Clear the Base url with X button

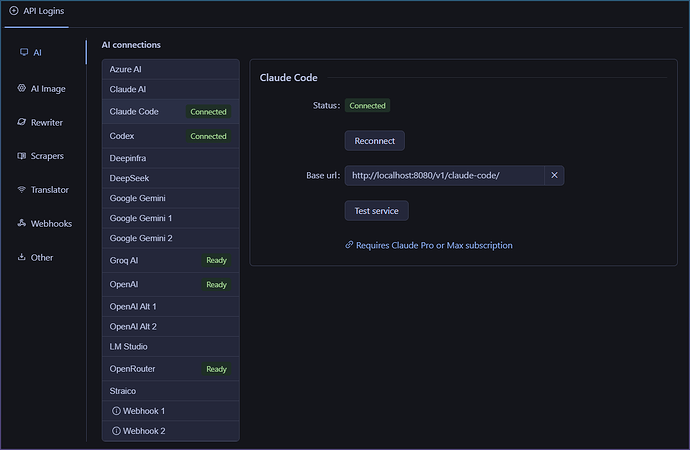[554, 176]
